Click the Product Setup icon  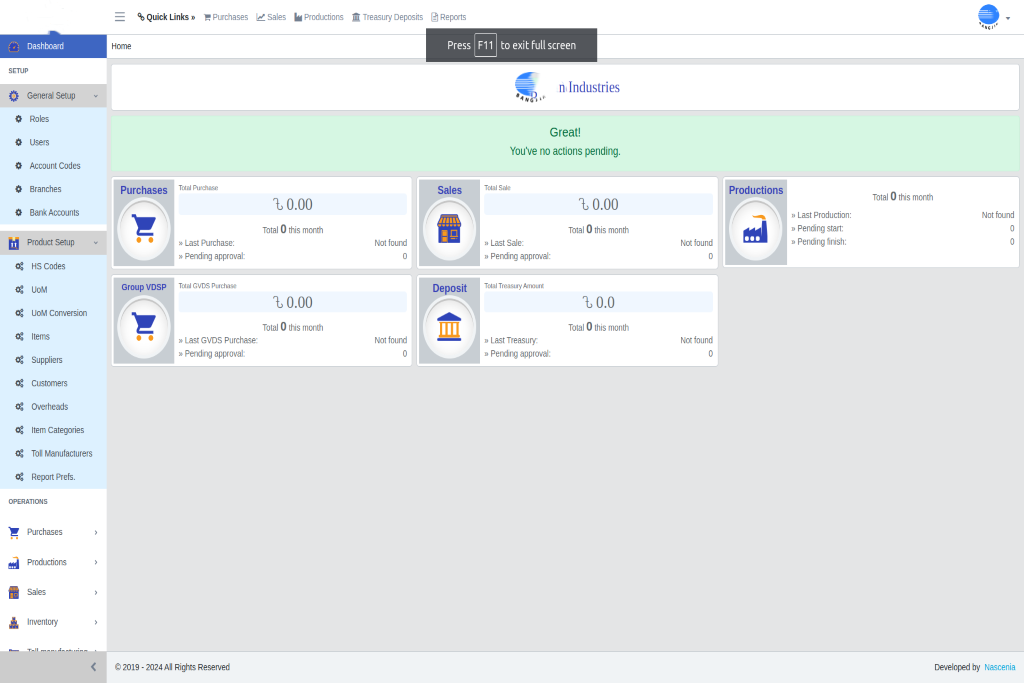pyautogui.click(x=14, y=243)
